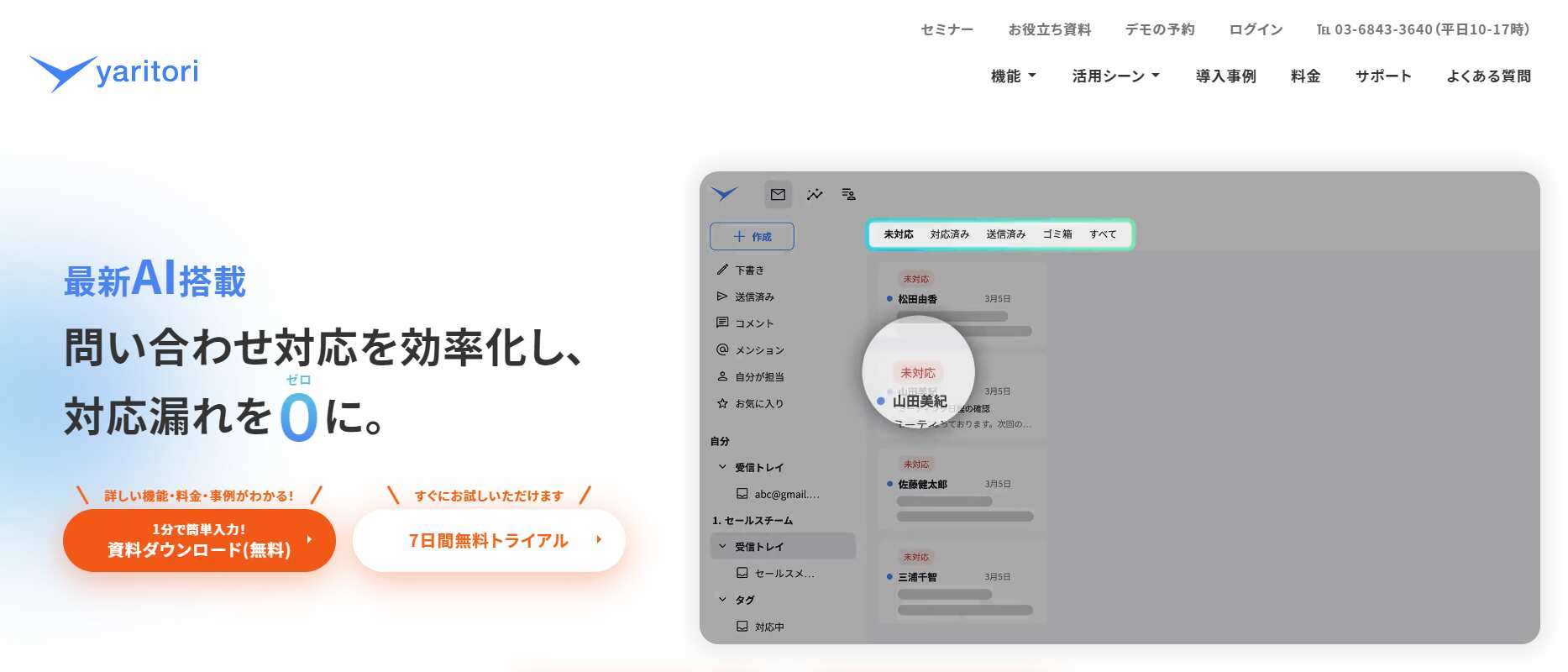
Task: Click the @ icon beside メンション
Action: (x=722, y=349)
